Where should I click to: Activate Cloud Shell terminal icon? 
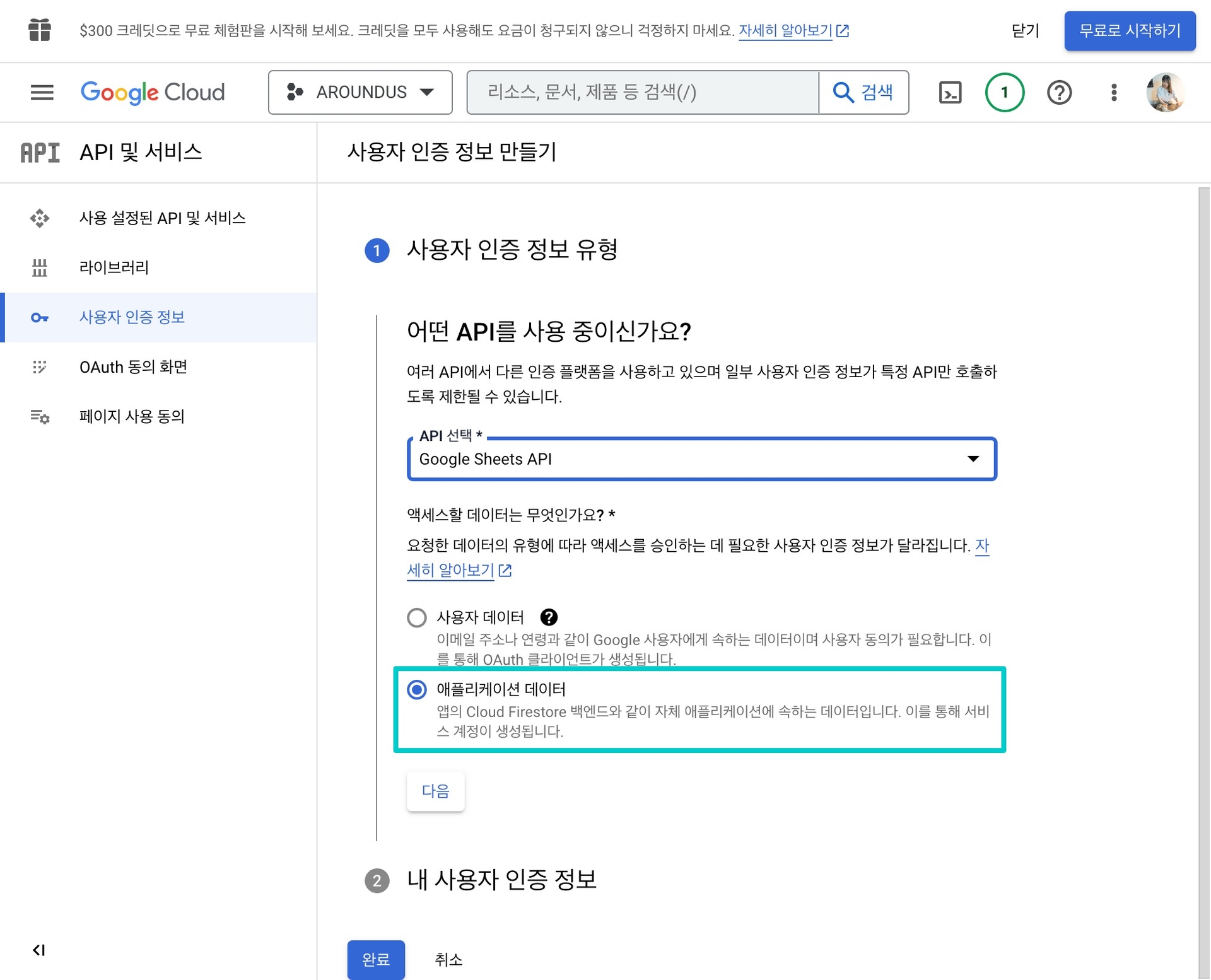(950, 92)
